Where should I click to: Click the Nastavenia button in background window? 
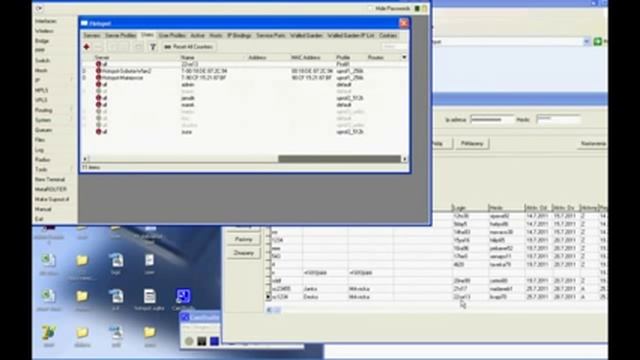(x=592, y=144)
